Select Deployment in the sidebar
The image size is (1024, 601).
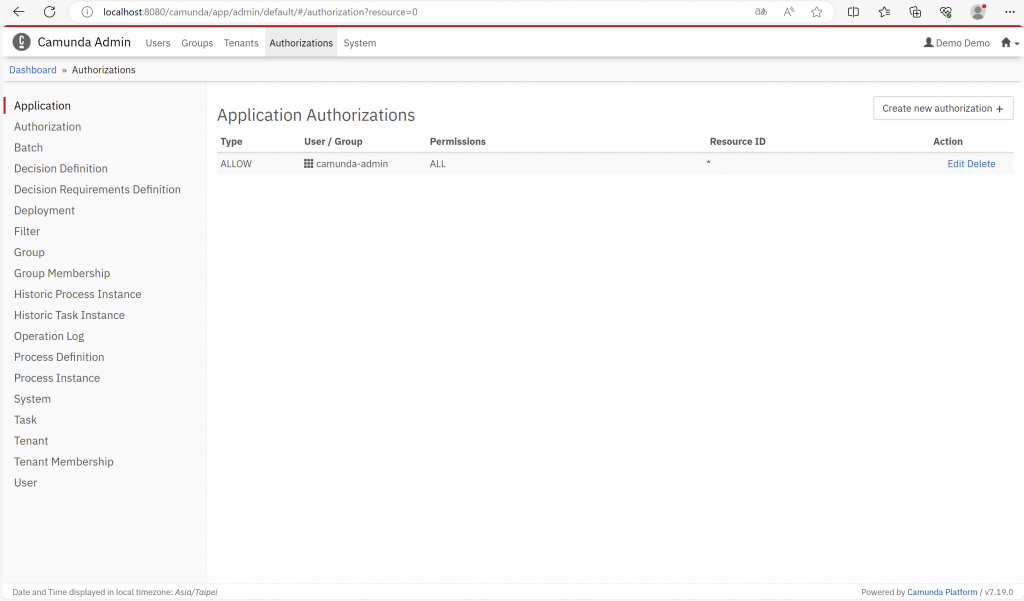pos(44,210)
